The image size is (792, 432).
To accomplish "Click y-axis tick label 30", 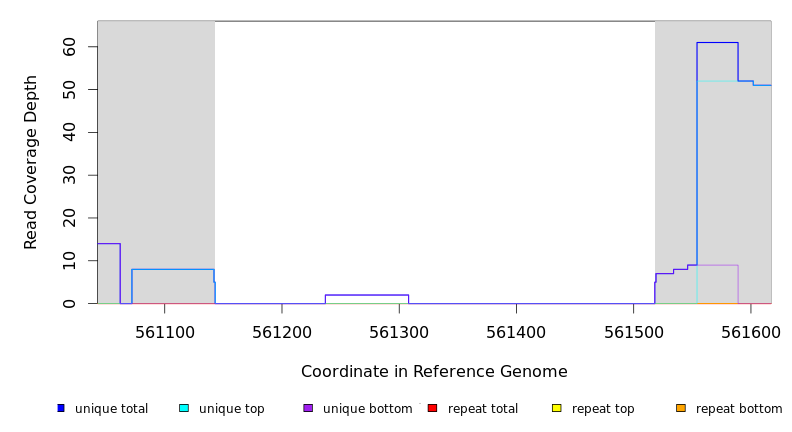I will tap(70, 175).
